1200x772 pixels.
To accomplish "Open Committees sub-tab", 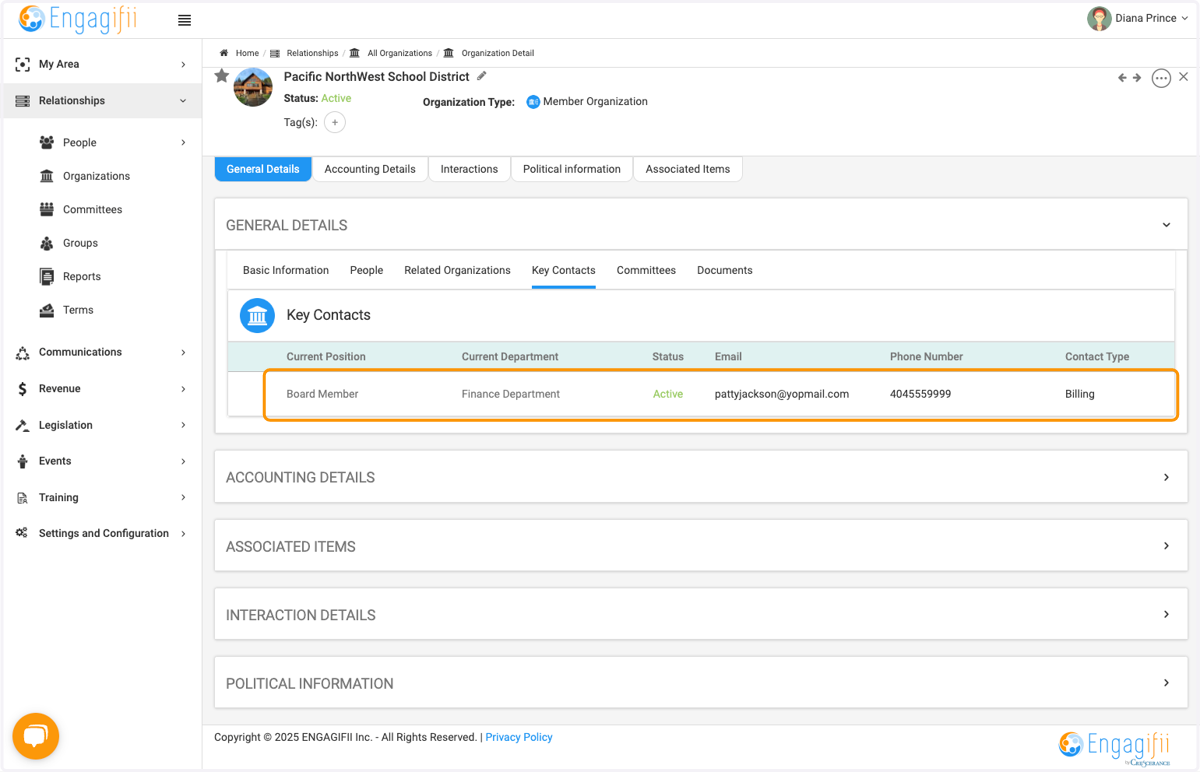I will [x=646, y=270].
